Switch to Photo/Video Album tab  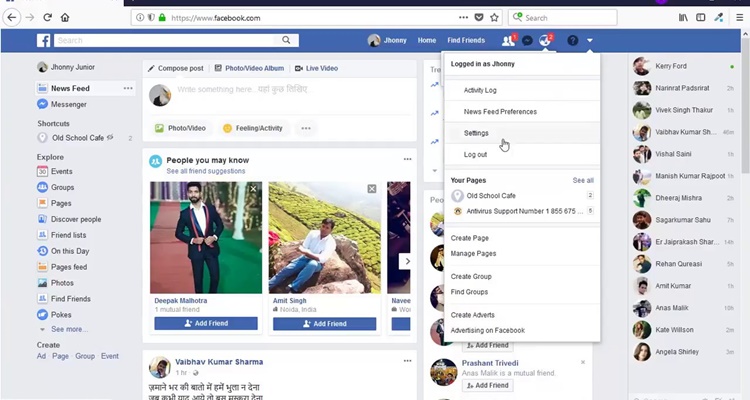tap(249, 68)
